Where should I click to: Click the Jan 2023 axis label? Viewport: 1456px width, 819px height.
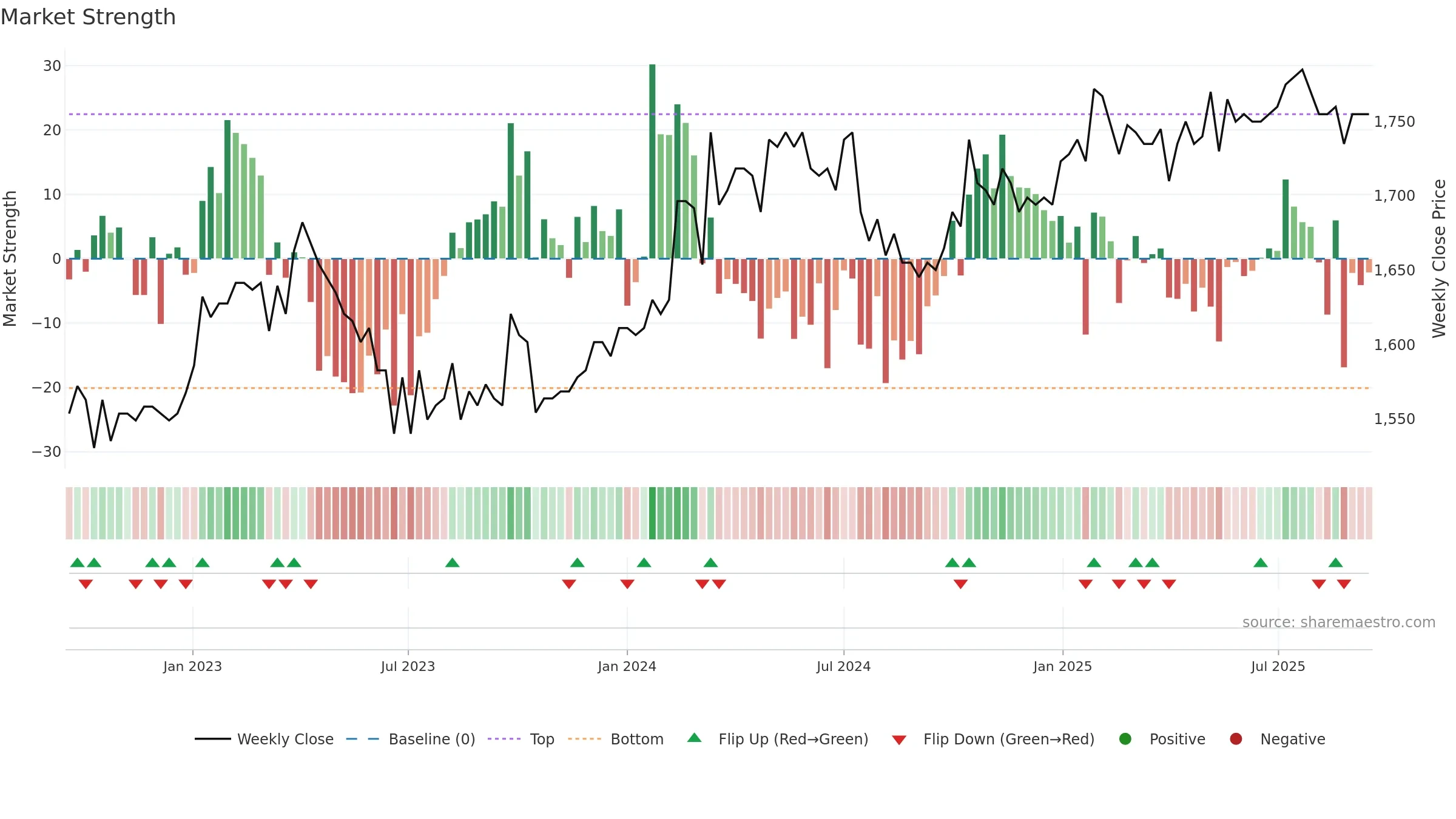(x=192, y=666)
